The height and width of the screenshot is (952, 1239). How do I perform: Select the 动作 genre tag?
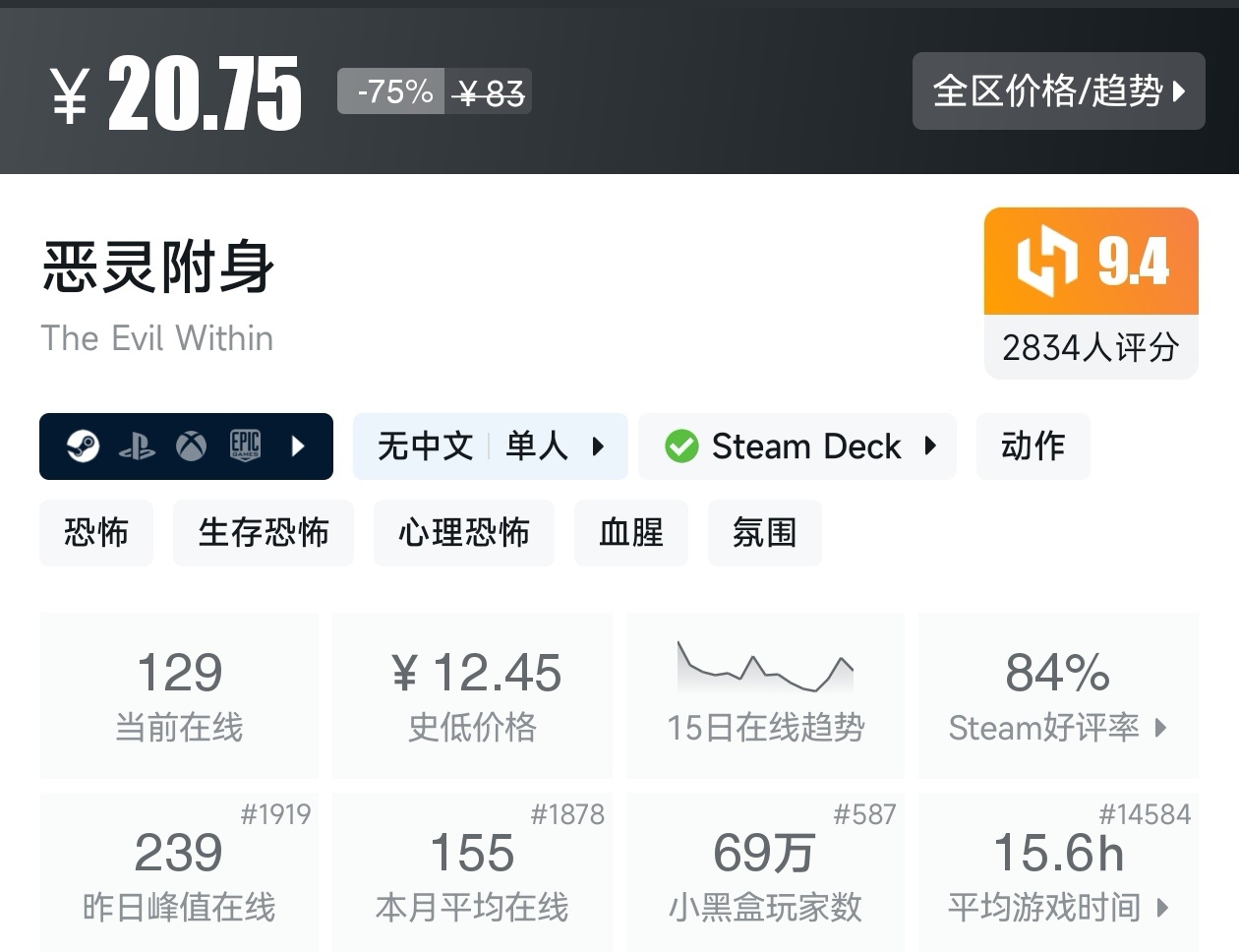[1032, 446]
